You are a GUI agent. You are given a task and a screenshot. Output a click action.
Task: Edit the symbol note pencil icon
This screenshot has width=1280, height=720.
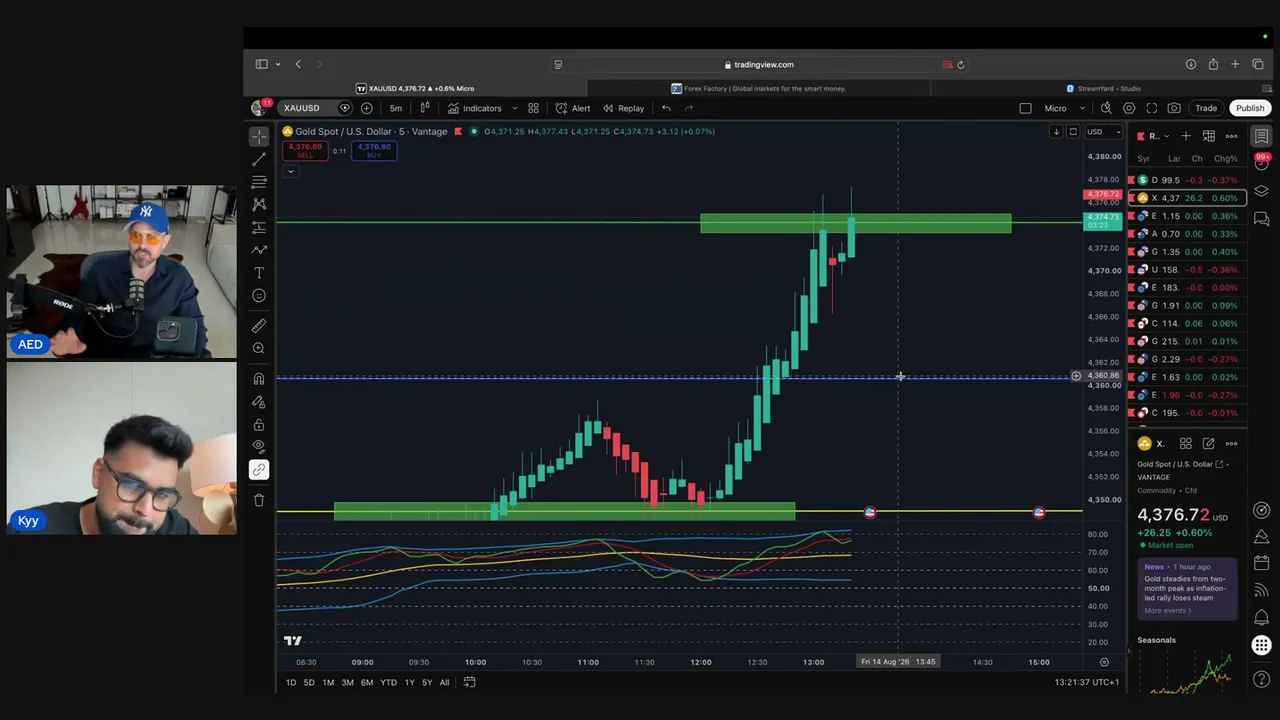point(1208,444)
